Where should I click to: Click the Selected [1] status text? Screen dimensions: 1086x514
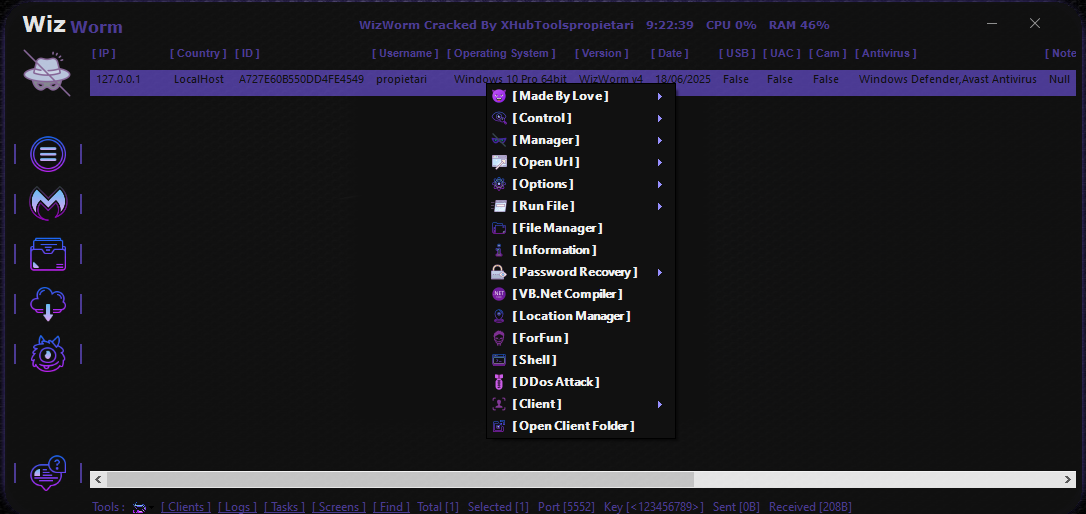(x=498, y=507)
